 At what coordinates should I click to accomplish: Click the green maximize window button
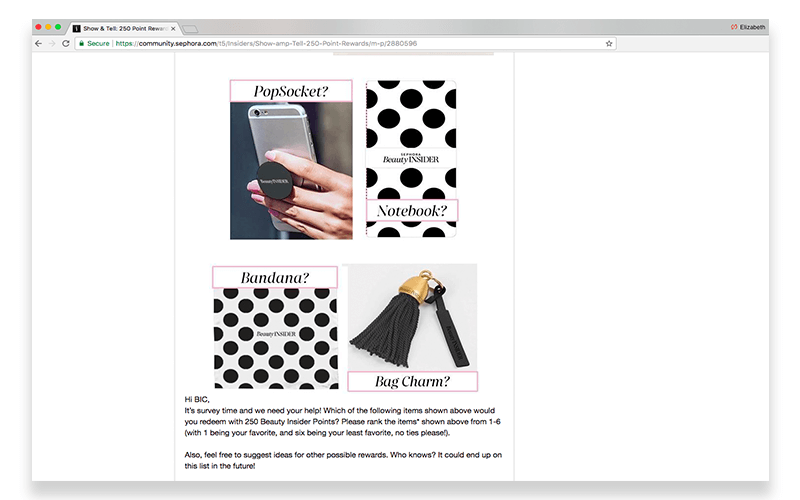[58, 27]
